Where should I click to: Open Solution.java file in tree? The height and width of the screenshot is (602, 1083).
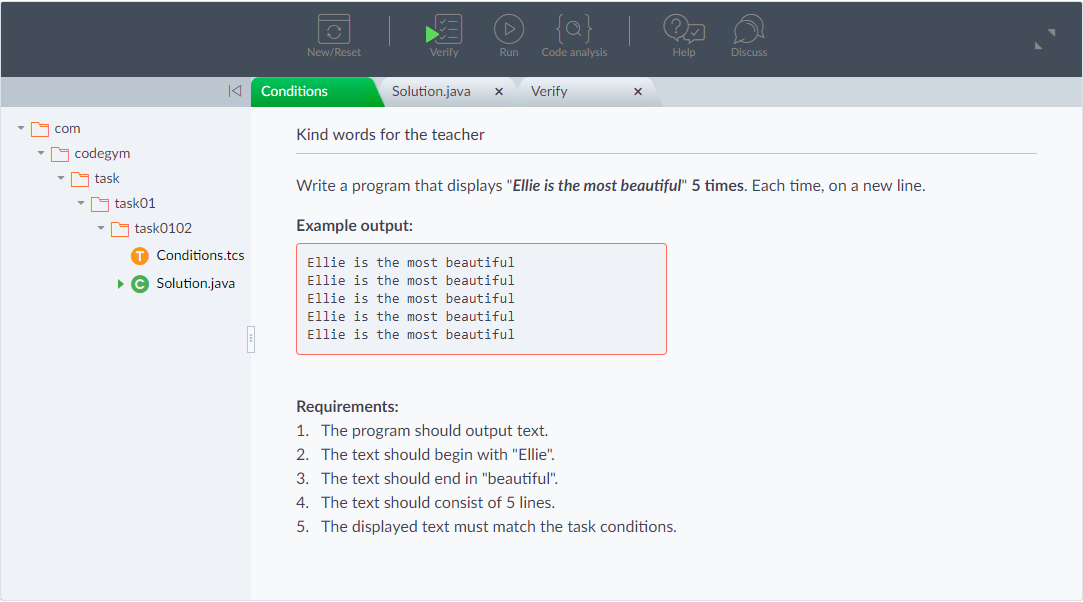point(195,283)
